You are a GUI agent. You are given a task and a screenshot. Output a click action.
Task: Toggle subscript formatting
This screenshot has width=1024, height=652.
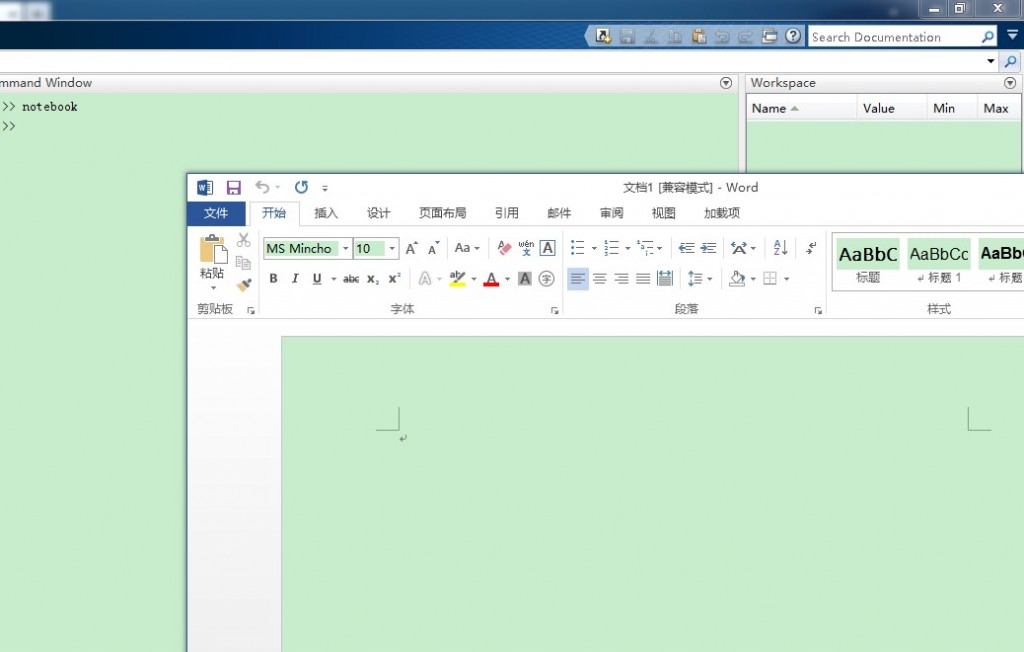coord(372,279)
